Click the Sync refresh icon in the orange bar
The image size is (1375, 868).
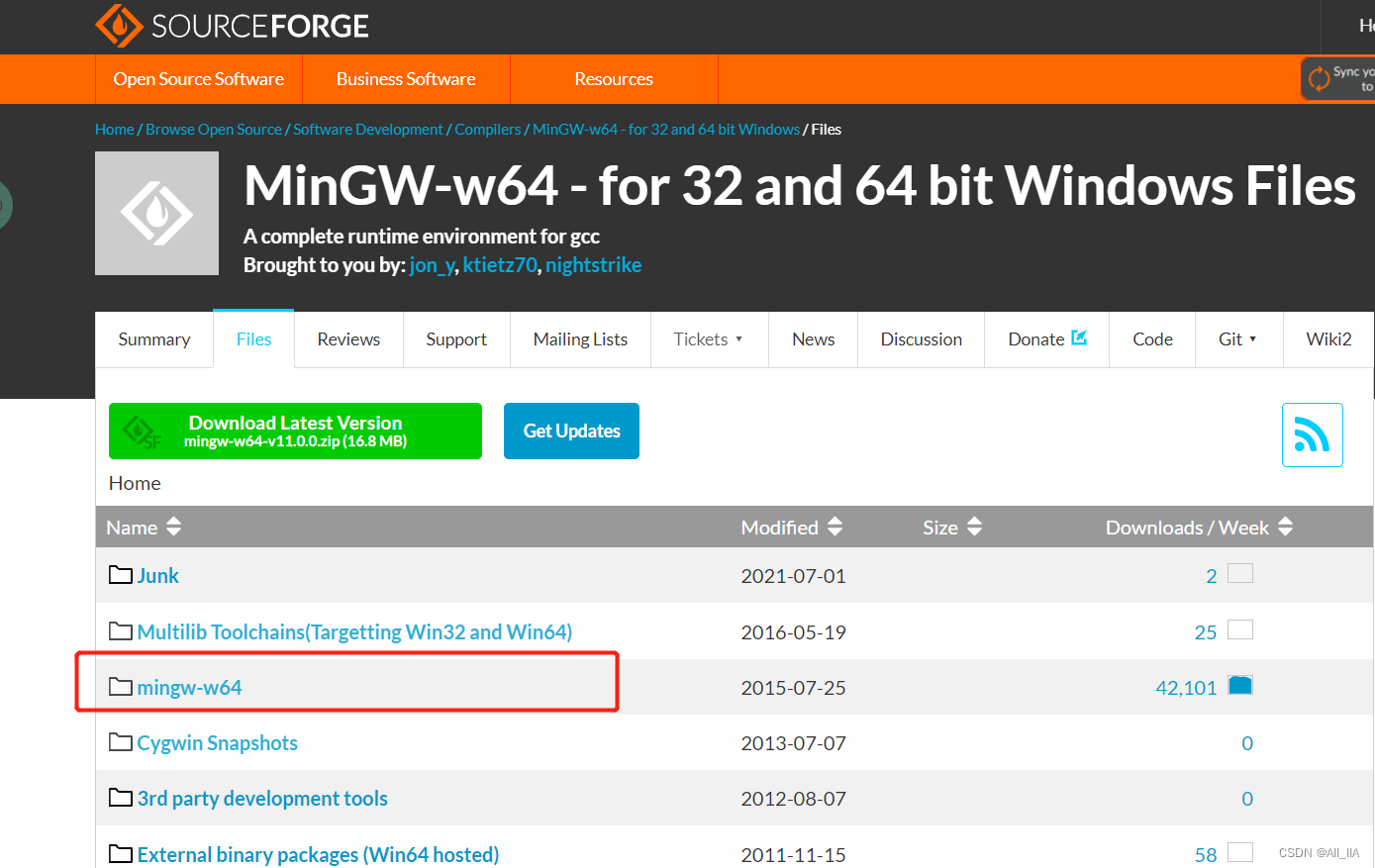pyautogui.click(x=1320, y=79)
